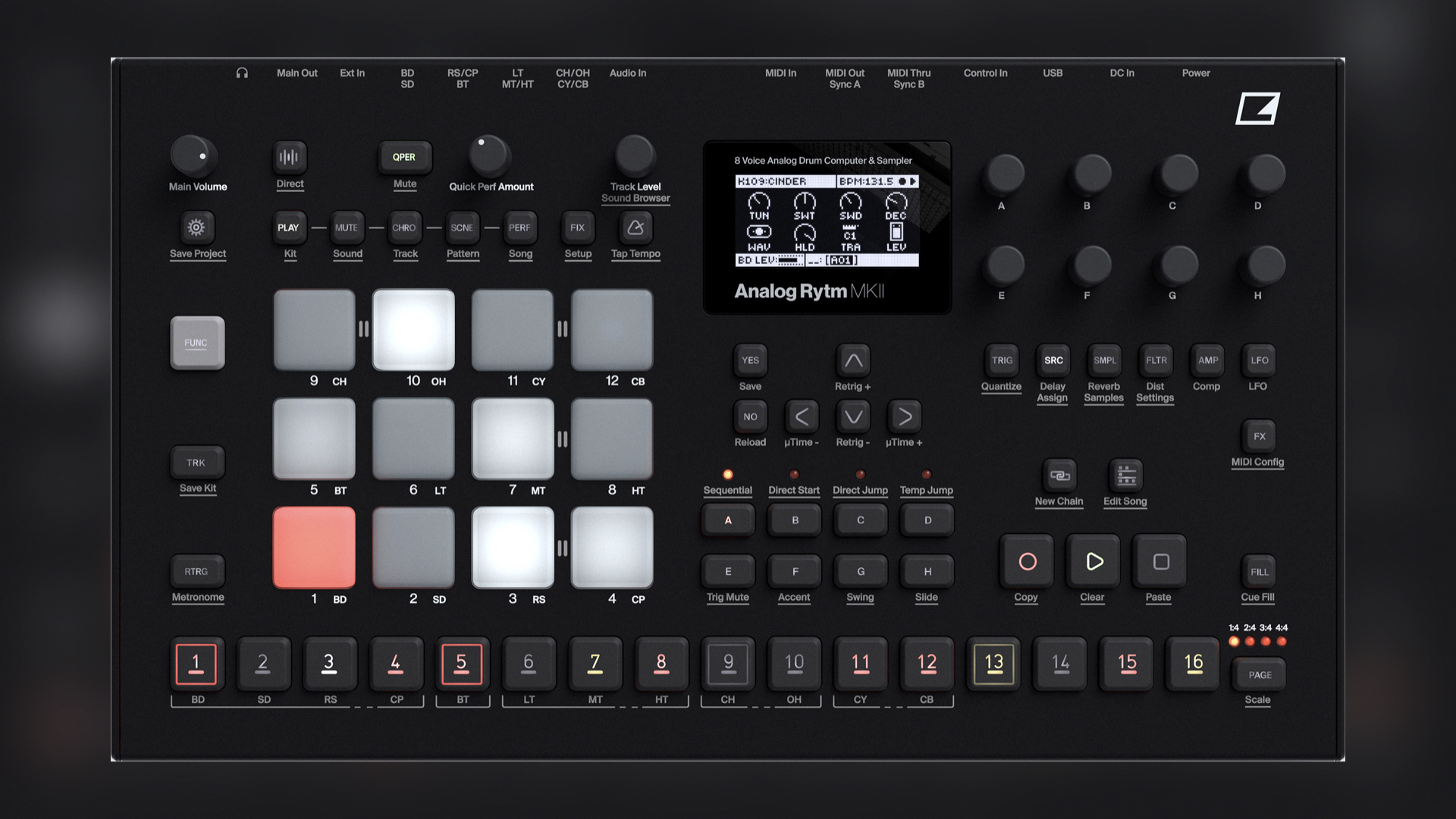The height and width of the screenshot is (819, 1456).
Task: Click the TRK Save Kit button
Action: tap(196, 463)
